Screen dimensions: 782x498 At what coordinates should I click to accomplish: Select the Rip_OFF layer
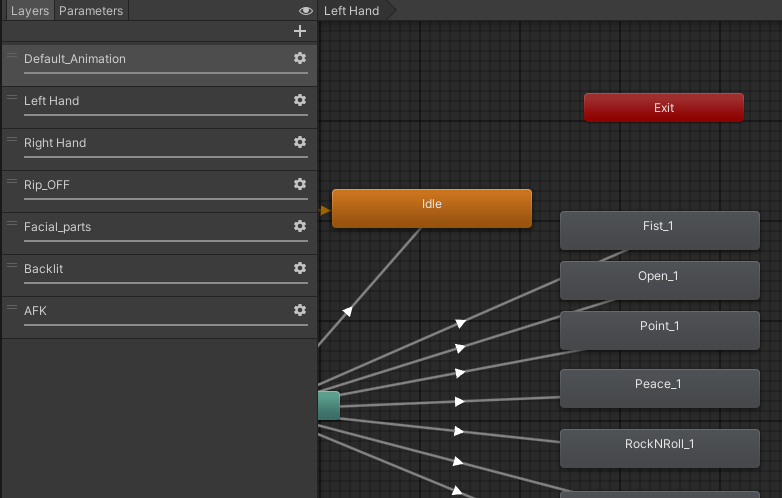(x=160, y=191)
